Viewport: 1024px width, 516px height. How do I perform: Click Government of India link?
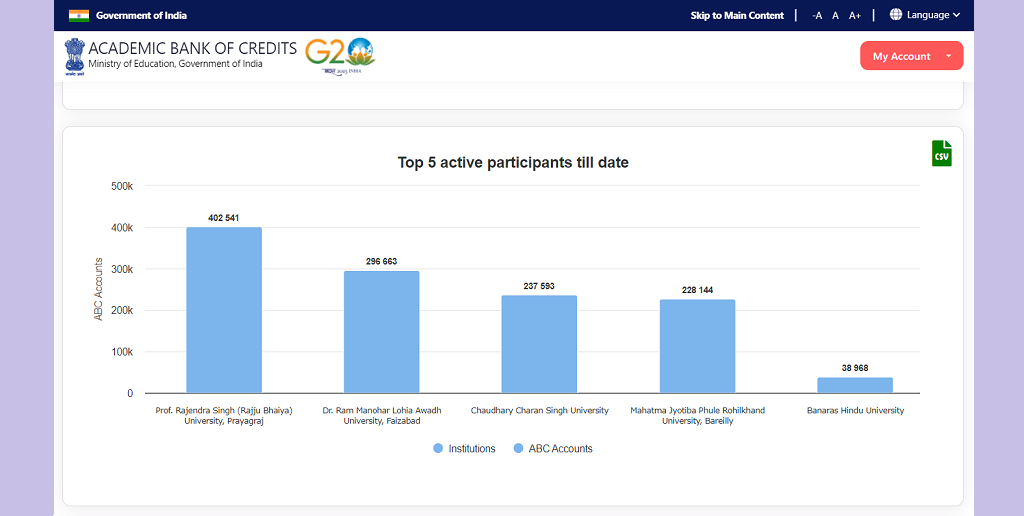click(x=141, y=16)
